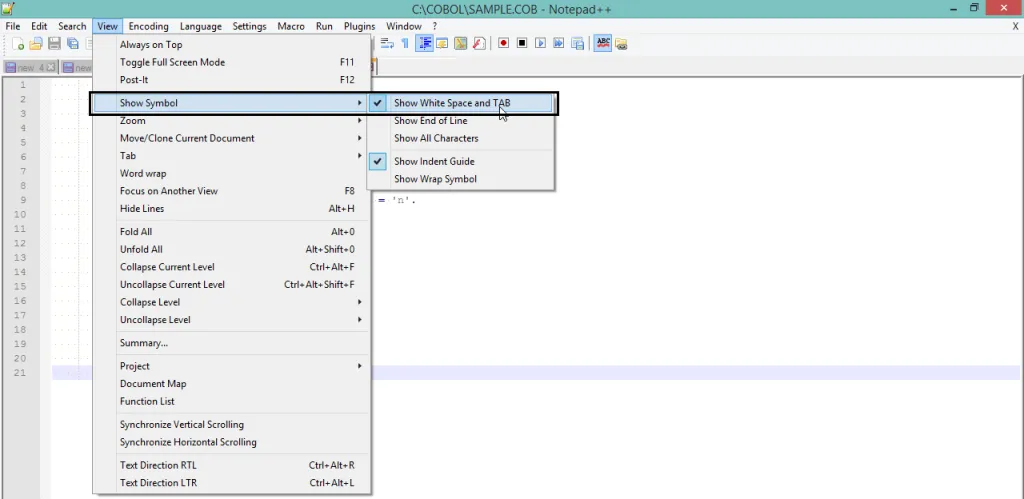Open the Plugins menu
Viewport: 1024px width, 499px height.
pos(359,26)
